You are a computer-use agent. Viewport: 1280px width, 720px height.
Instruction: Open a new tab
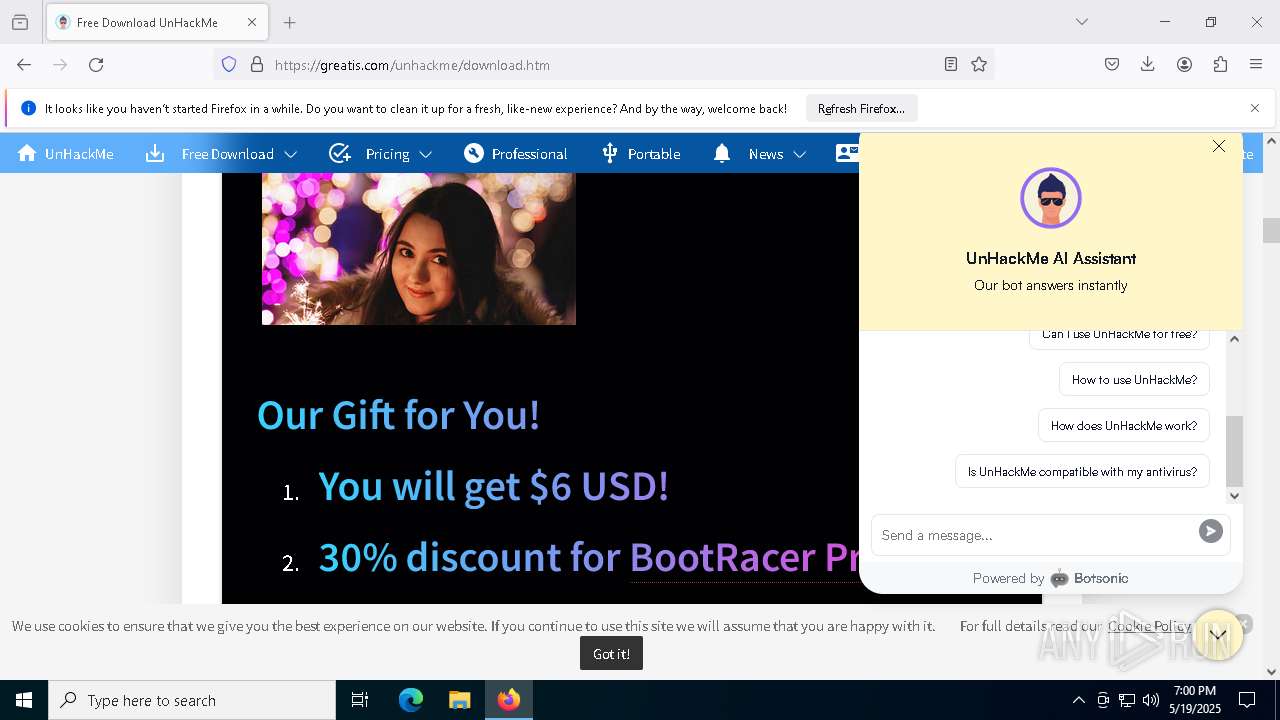290,22
